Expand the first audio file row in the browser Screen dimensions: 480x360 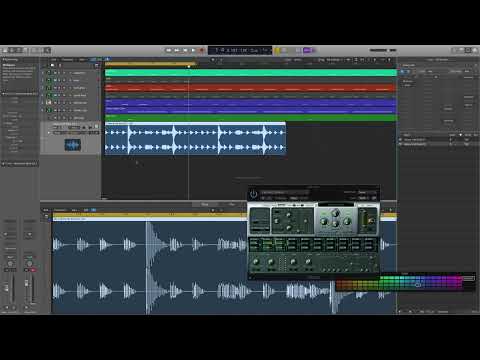pyautogui.click(x=400, y=139)
